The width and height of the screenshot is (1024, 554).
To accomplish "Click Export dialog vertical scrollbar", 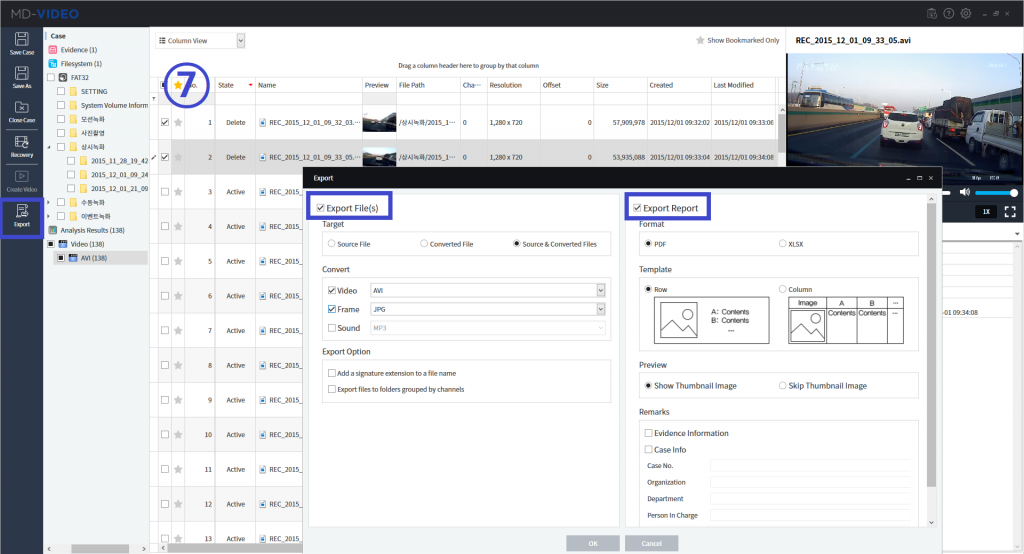I will coord(931,344).
